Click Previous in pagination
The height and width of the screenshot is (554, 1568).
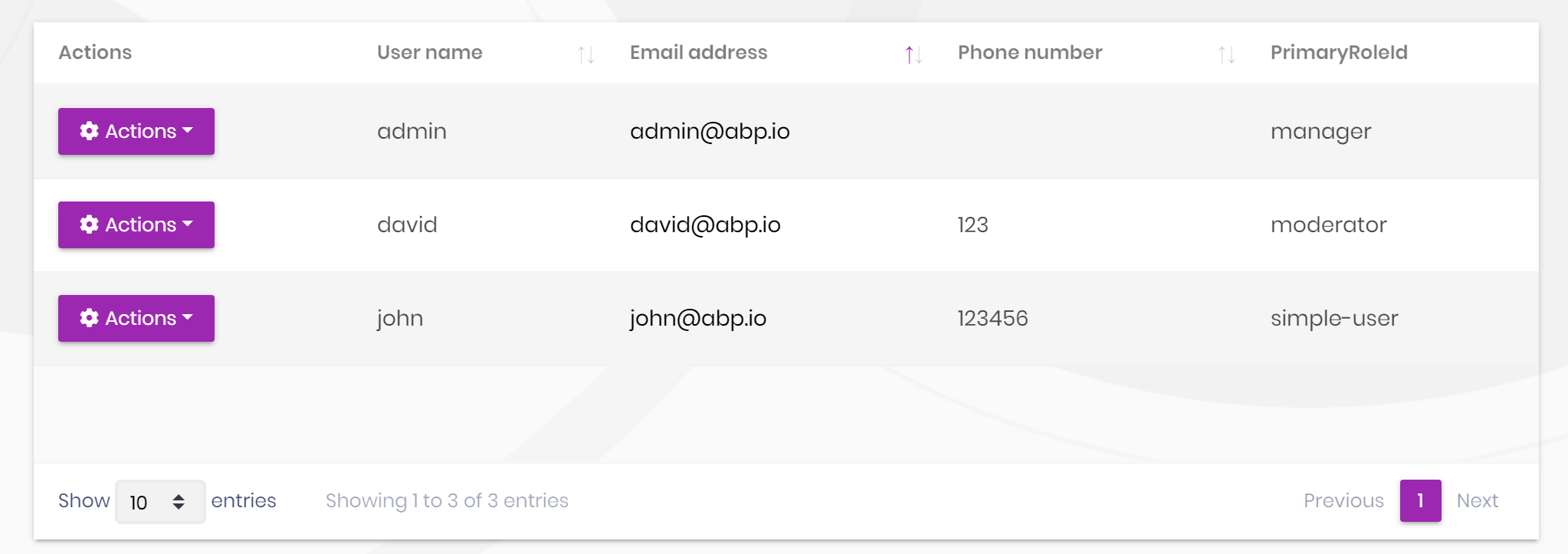pyautogui.click(x=1343, y=500)
